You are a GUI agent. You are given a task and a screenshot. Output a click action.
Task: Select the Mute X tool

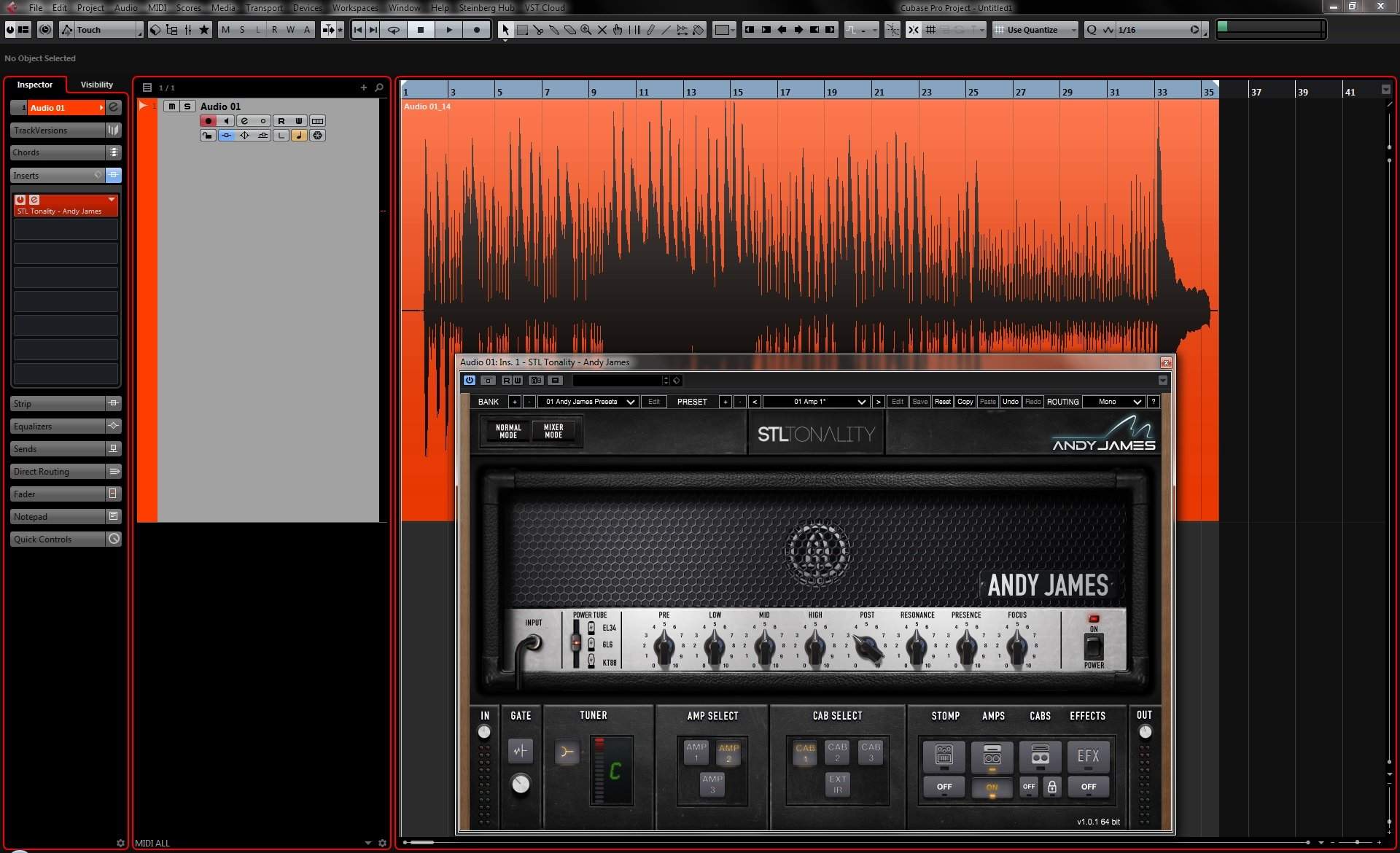click(x=602, y=30)
